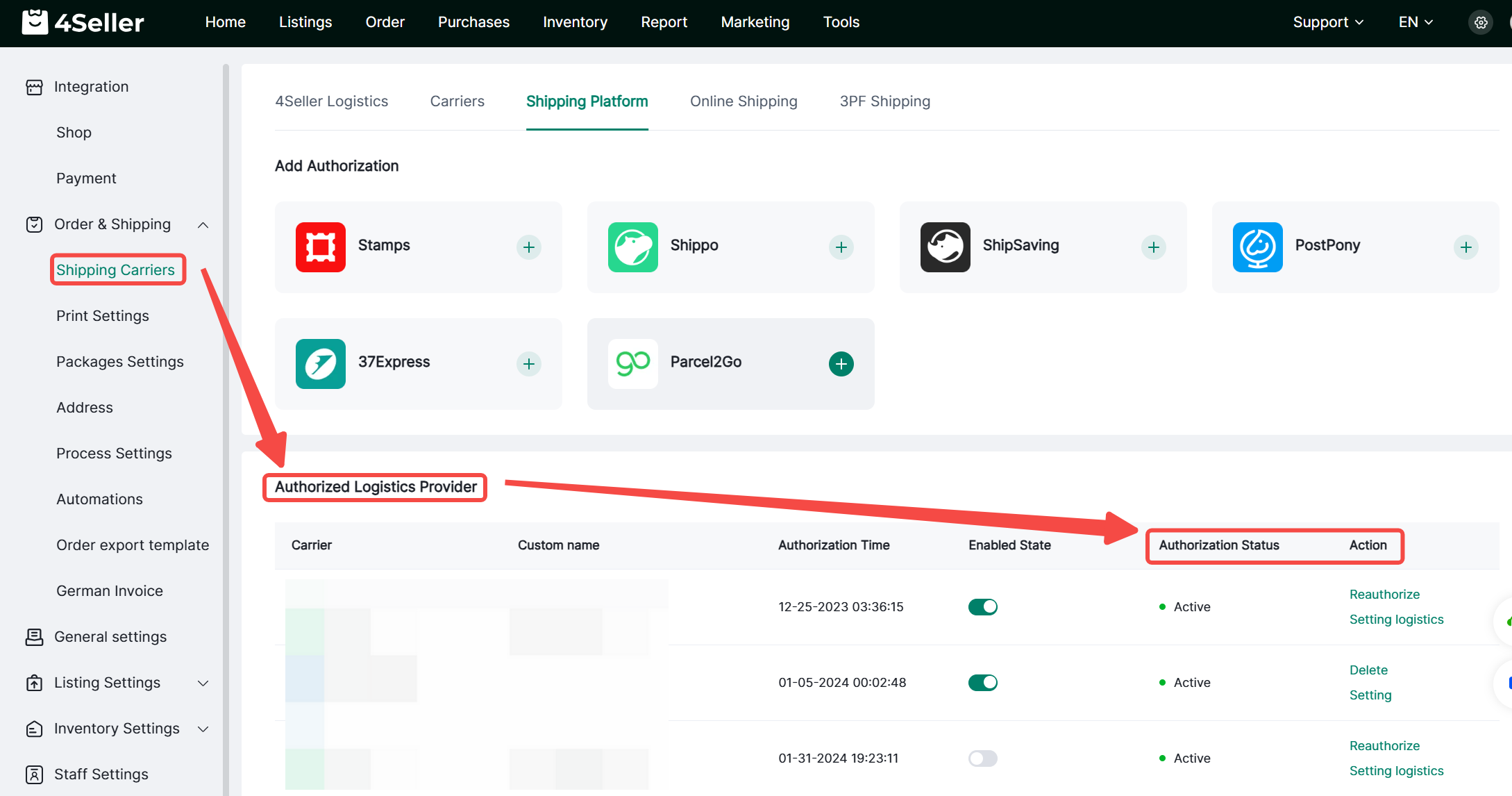1512x796 pixels.
Task: Add Shippo authorization with plus icon
Action: (841, 247)
